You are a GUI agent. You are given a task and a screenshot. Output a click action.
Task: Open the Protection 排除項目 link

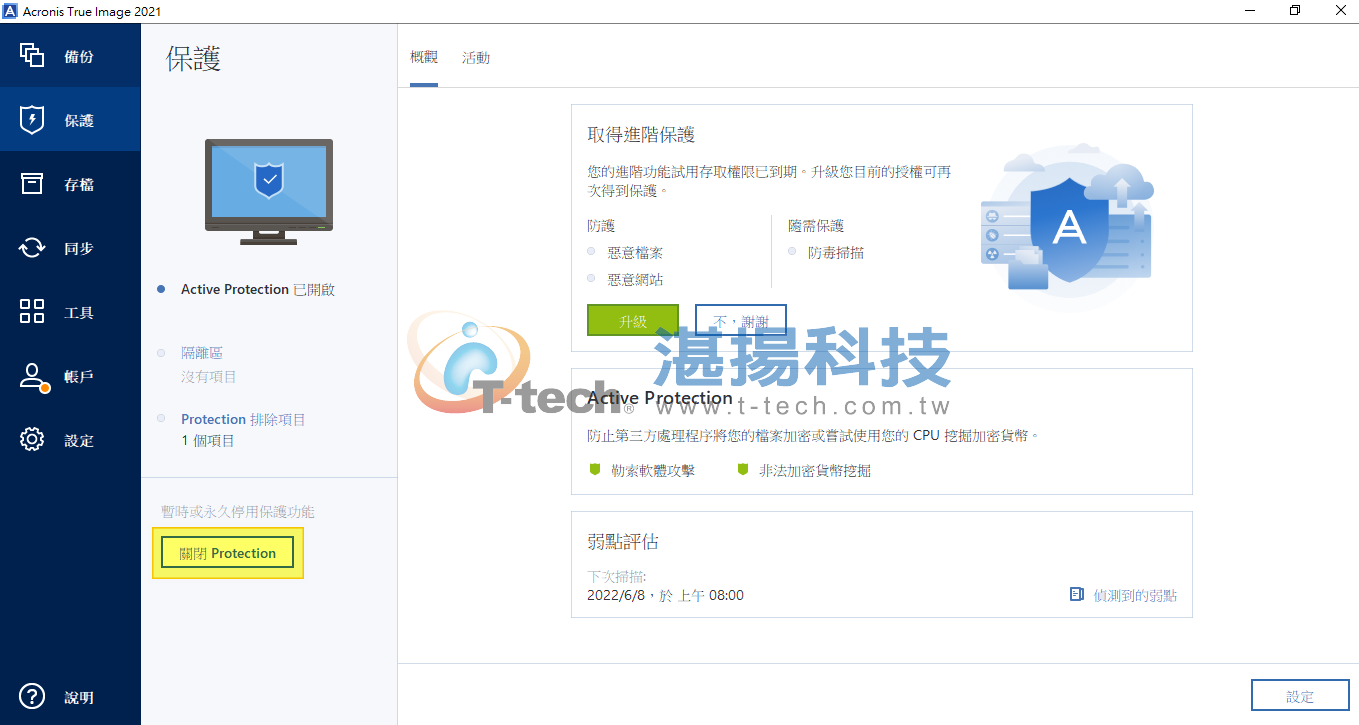point(243,419)
